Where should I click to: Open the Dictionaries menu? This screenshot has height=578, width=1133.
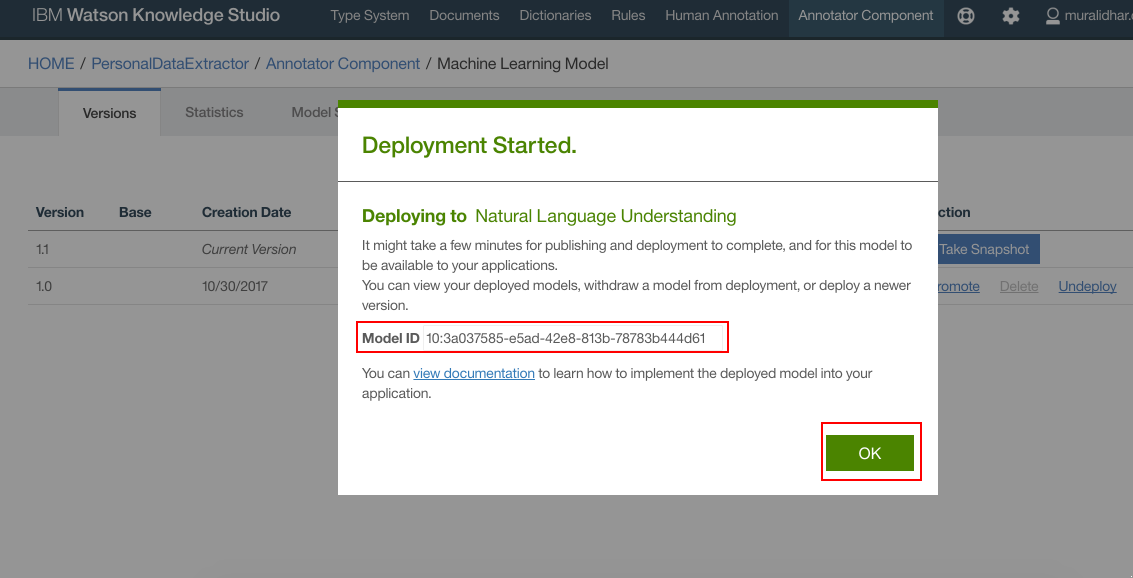(555, 15)
